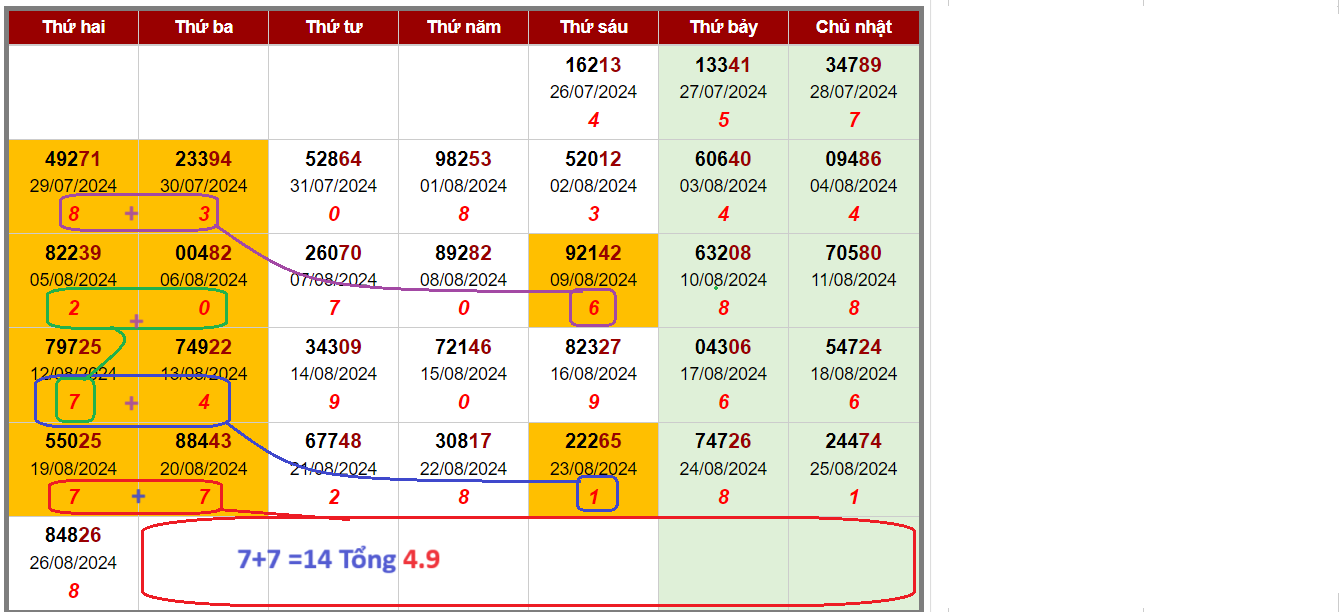Select the Thứ ba column header
This screenshot has height=612, width=1341.
coord(203,27)
